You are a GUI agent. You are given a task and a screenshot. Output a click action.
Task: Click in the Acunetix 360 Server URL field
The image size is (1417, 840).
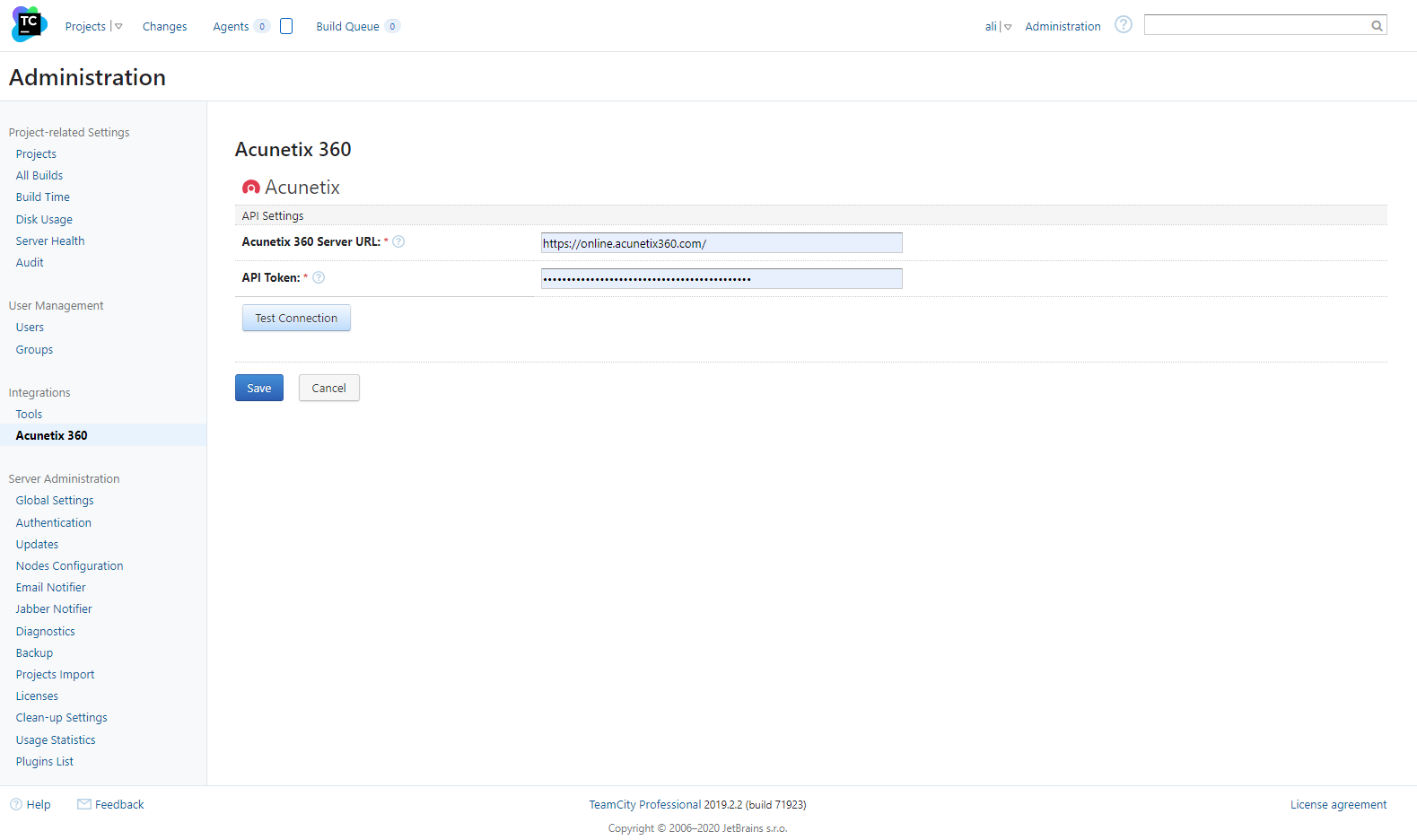[x=722, y=243]
